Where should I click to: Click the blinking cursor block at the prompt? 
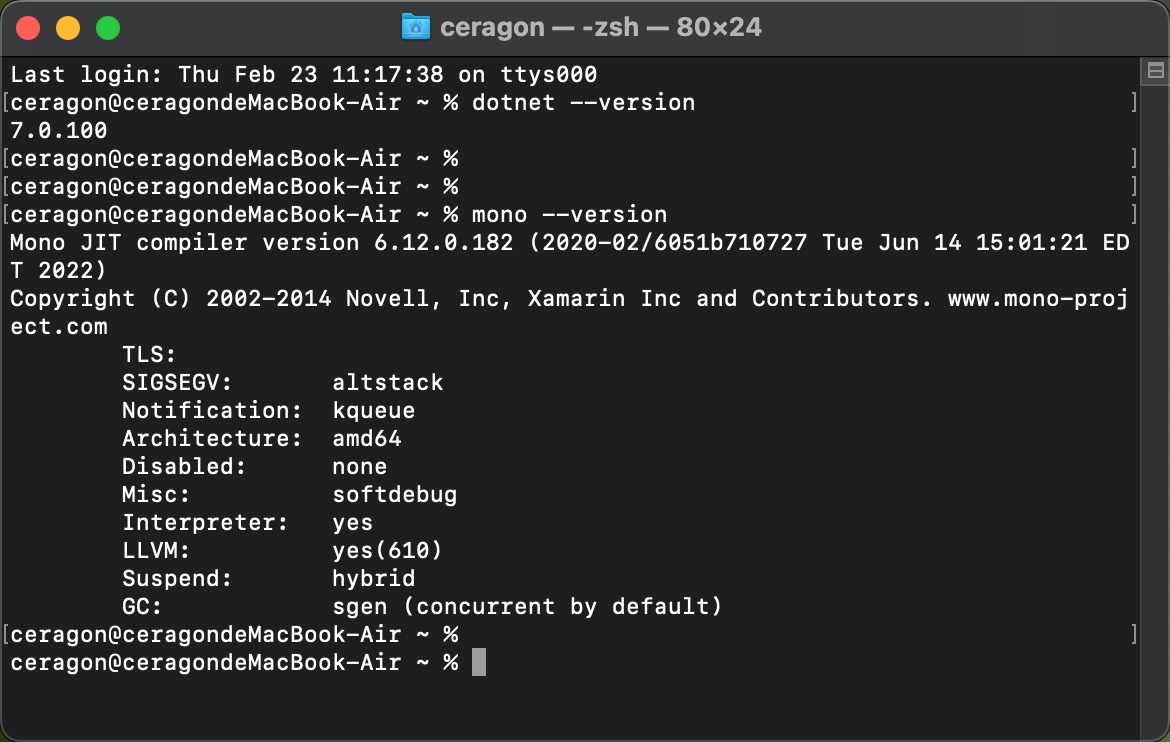click(479, 662)
